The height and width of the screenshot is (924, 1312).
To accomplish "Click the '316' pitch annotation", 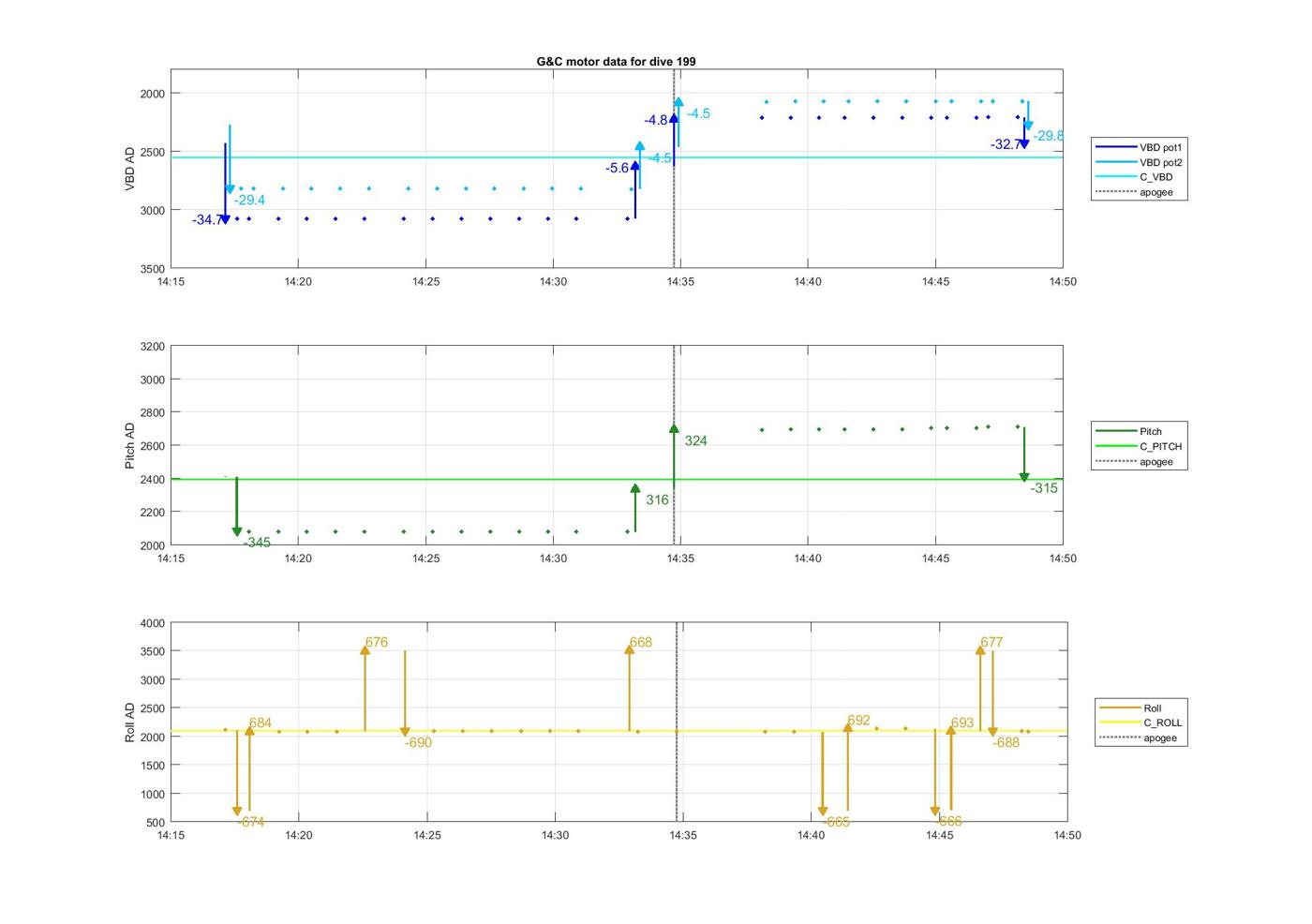I will 657,499.
